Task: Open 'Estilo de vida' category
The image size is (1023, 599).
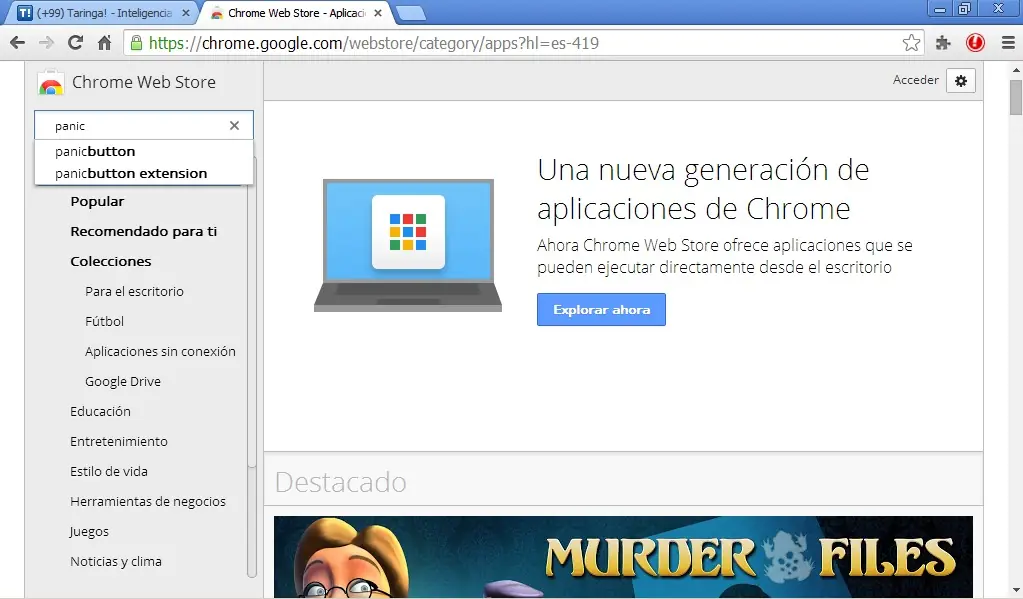Action: pyautogui.click(x=109, y=472)
